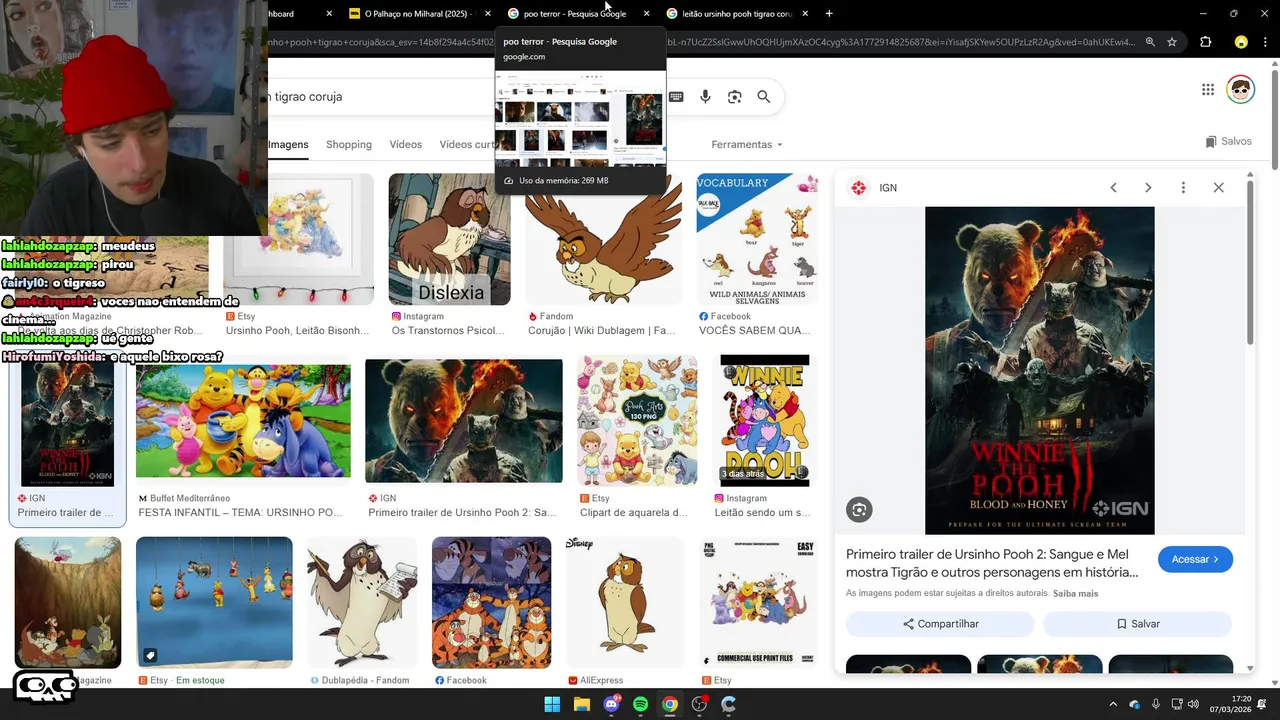Open Instagram Winnie Pooh thumbnail

765,420
